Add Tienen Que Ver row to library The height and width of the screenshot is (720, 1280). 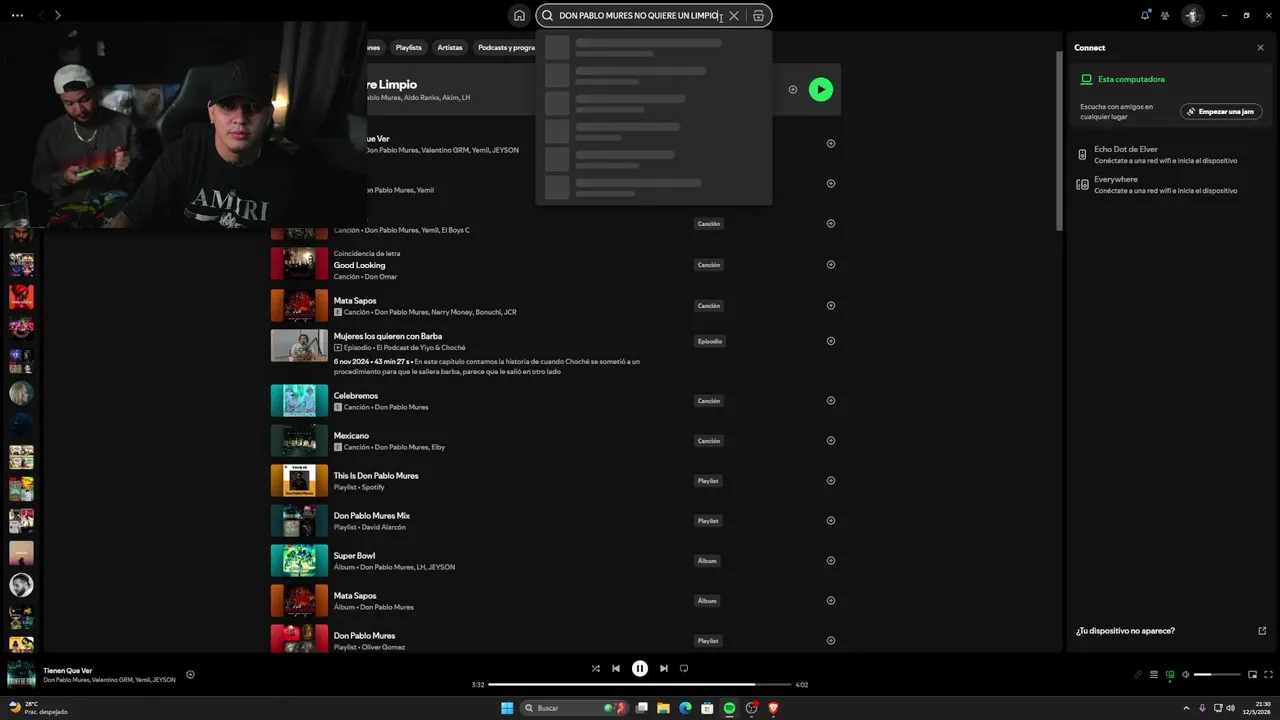click(831, 143)
